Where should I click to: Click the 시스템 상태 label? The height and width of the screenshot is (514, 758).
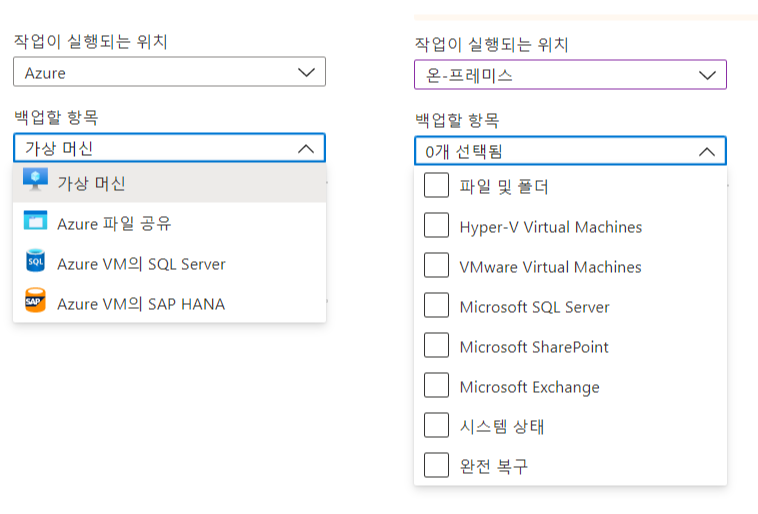point(502,426)
